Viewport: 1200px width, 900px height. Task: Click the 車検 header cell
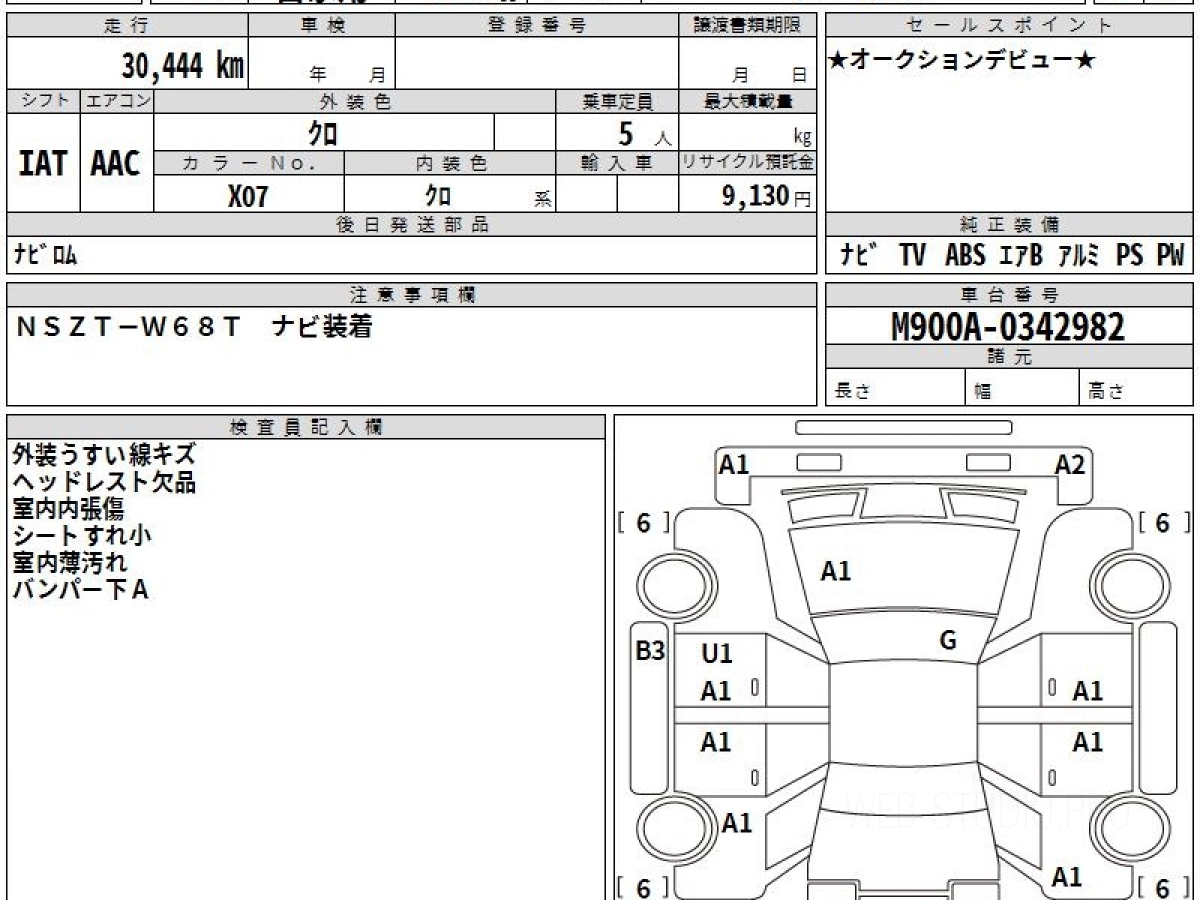pyautogui.click(x=322, y=26)
